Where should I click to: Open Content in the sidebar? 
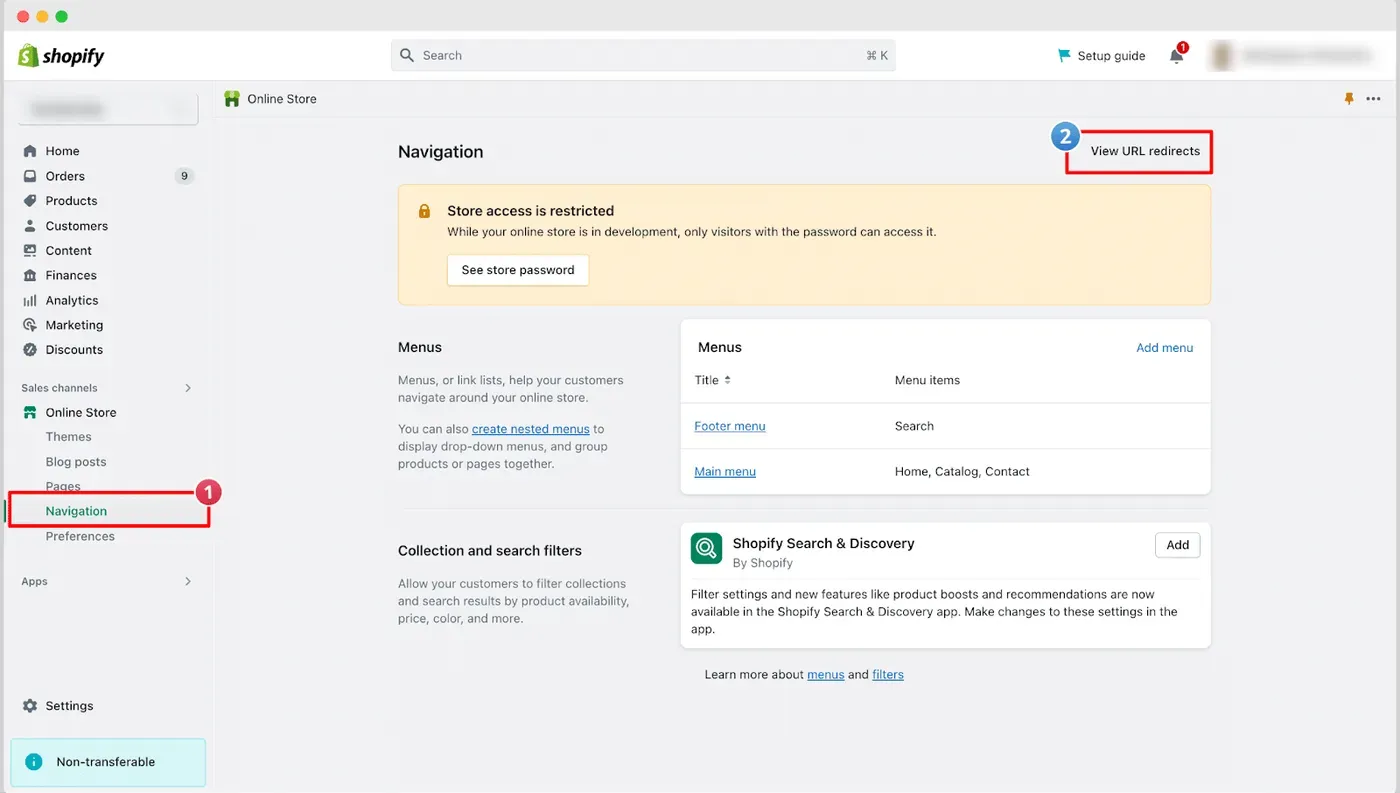tap(68, 251)
